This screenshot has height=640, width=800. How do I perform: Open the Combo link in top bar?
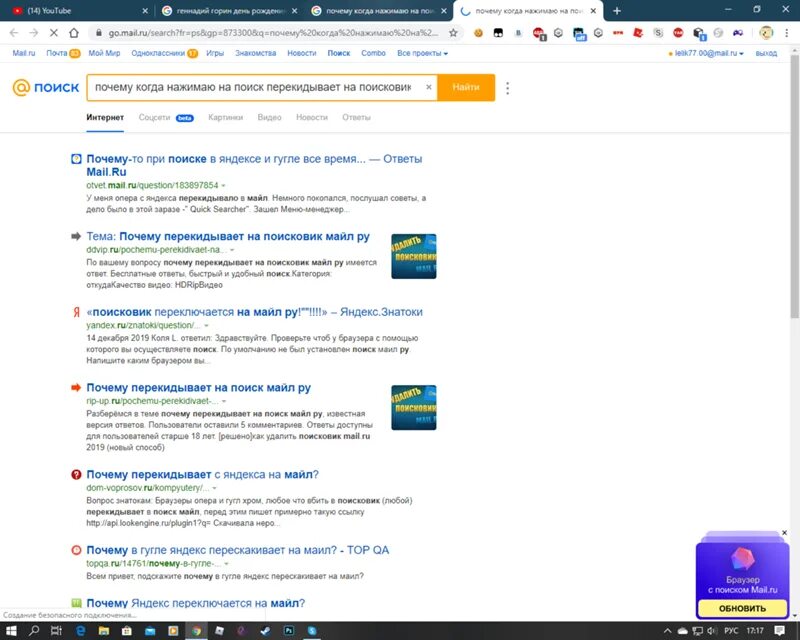(x=373, y=53)
